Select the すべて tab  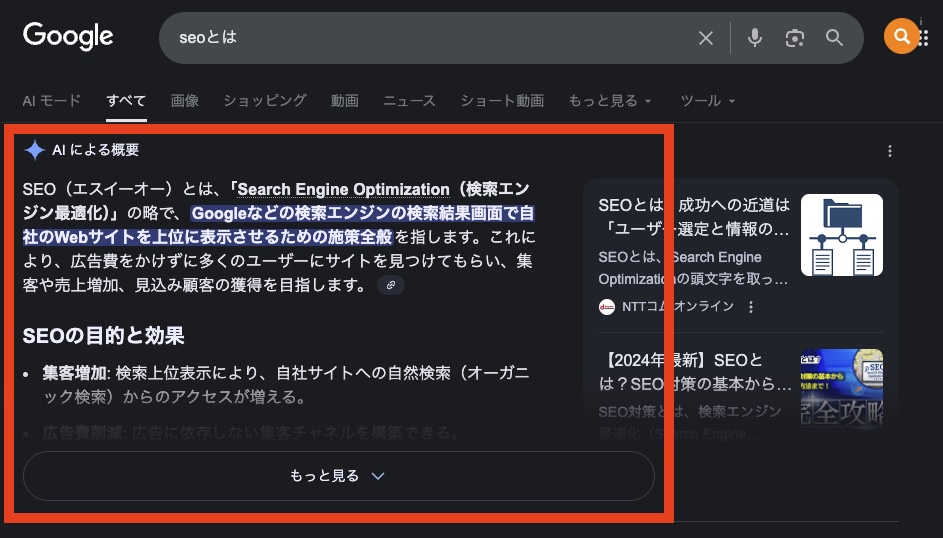(x=126, y=100)
